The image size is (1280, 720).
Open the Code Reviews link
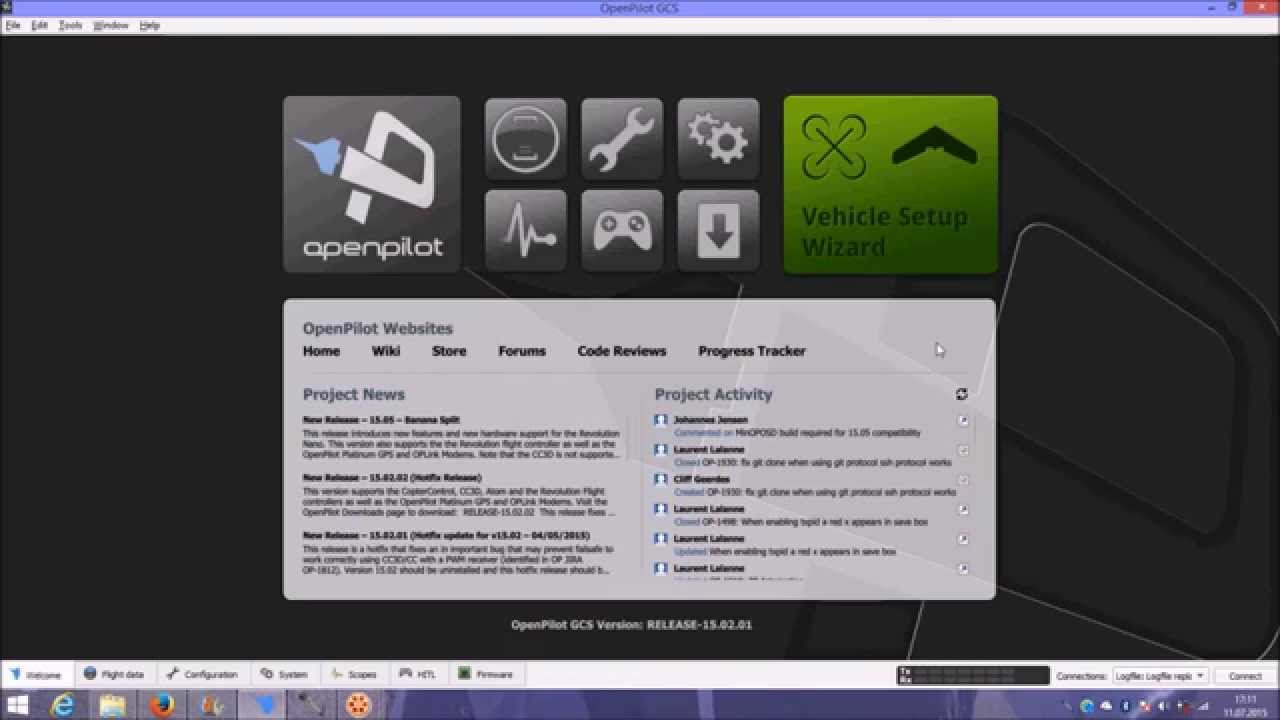[622, 351]
